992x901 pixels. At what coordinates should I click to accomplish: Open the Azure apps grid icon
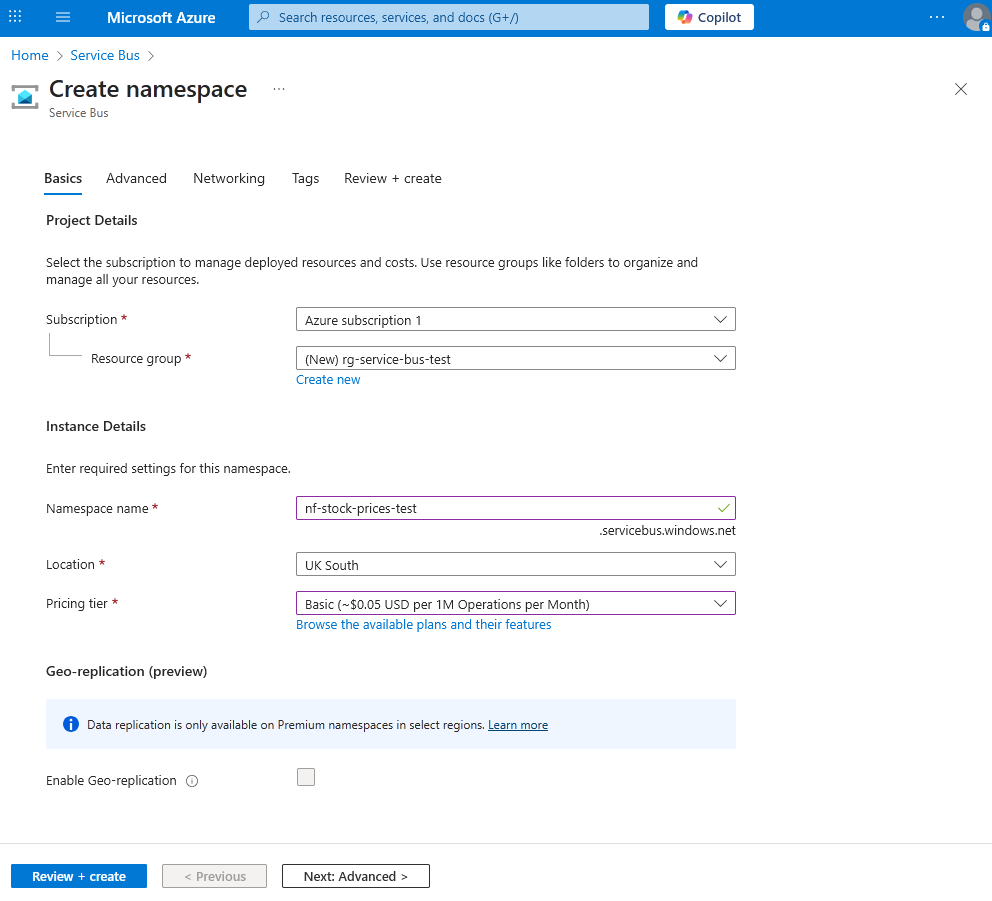[15, 18]
